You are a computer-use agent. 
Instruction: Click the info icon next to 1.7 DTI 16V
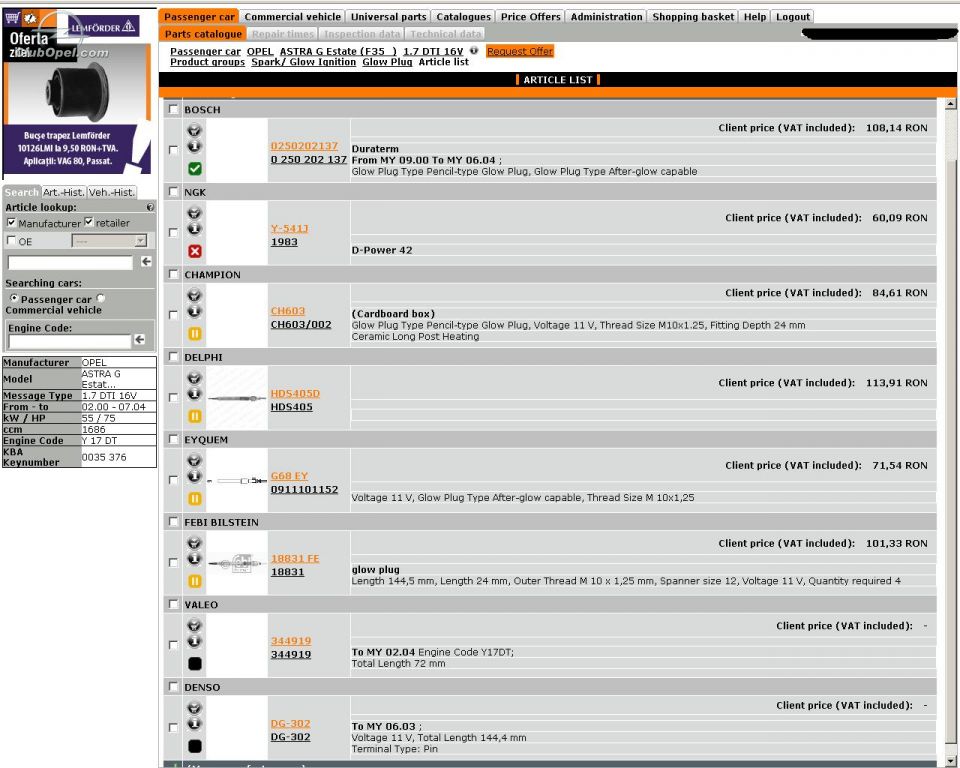[x=473, y=50]
